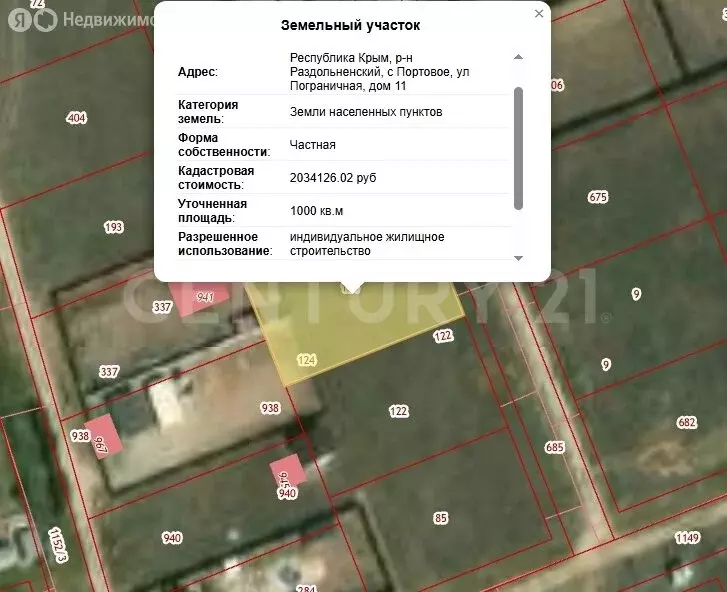Select parcel label 682 on the map
The width and height of the screenshot is (727, 592).
pyautogui.click(x=686, y=423)
